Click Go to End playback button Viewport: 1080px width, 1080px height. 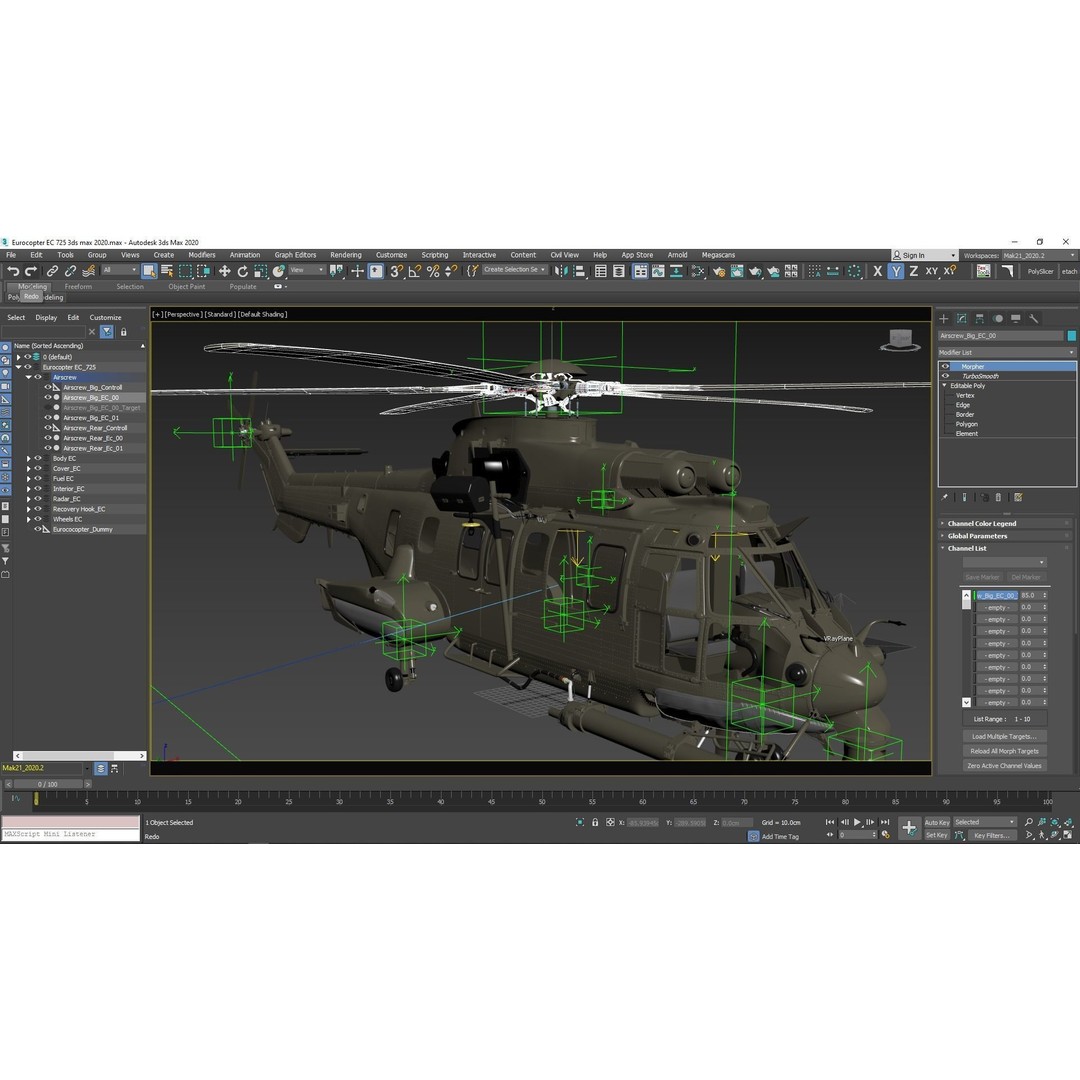[x=885, y=822]
